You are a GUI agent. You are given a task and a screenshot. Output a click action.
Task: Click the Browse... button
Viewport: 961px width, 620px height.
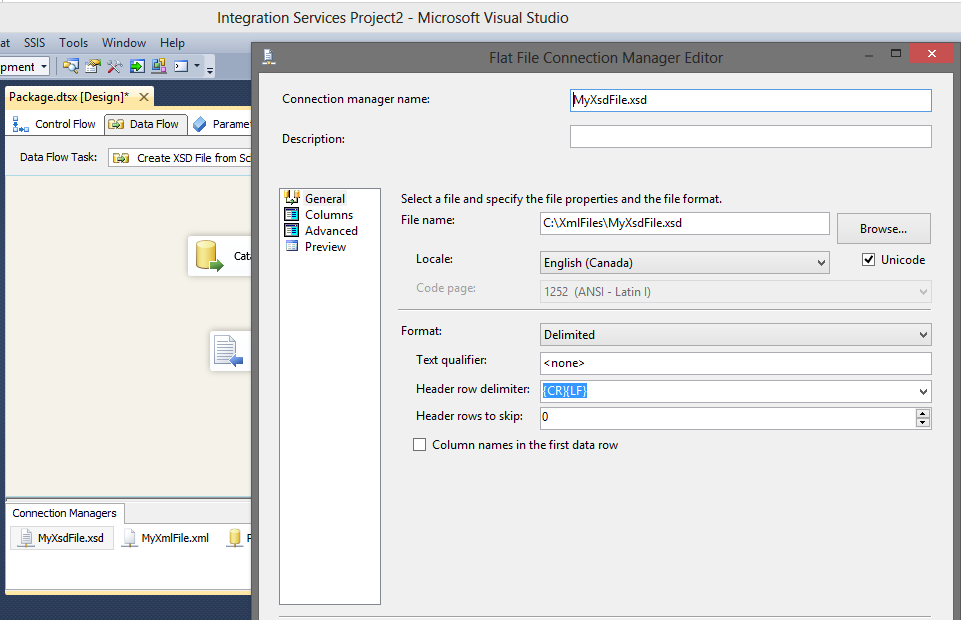[884, 229]
